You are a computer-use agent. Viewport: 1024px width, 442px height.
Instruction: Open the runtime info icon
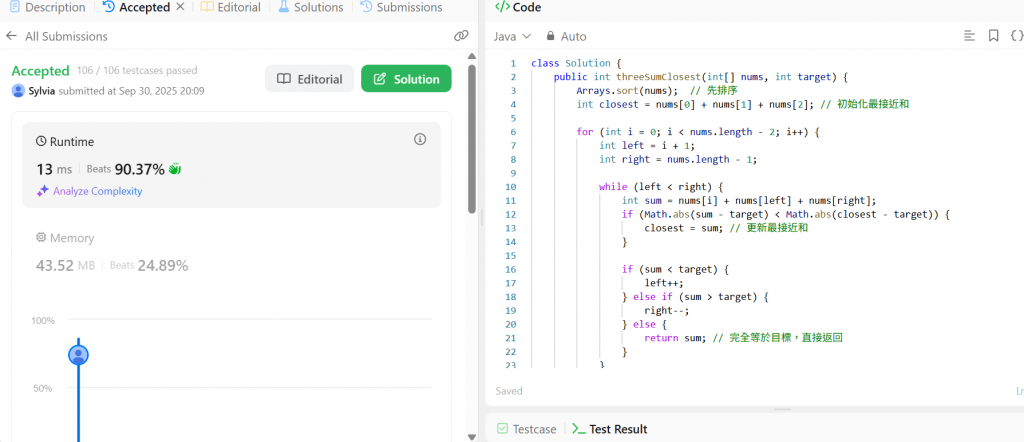tap(420, 139)
